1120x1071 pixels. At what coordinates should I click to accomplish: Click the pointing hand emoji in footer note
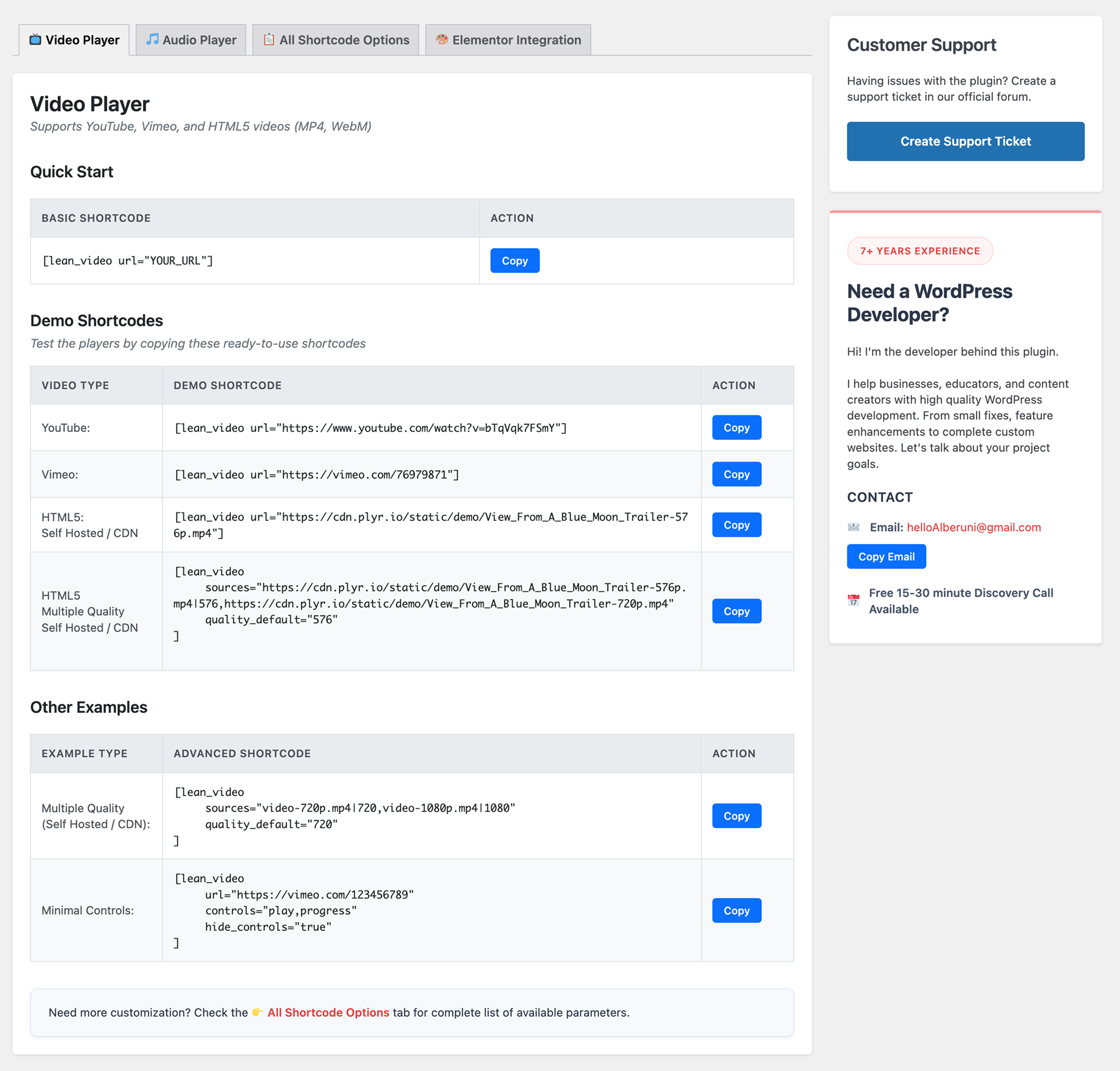click(x=258, y=1012)
